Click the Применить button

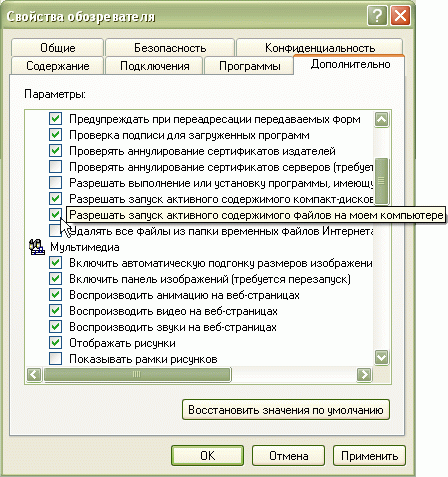click(369, 455)
